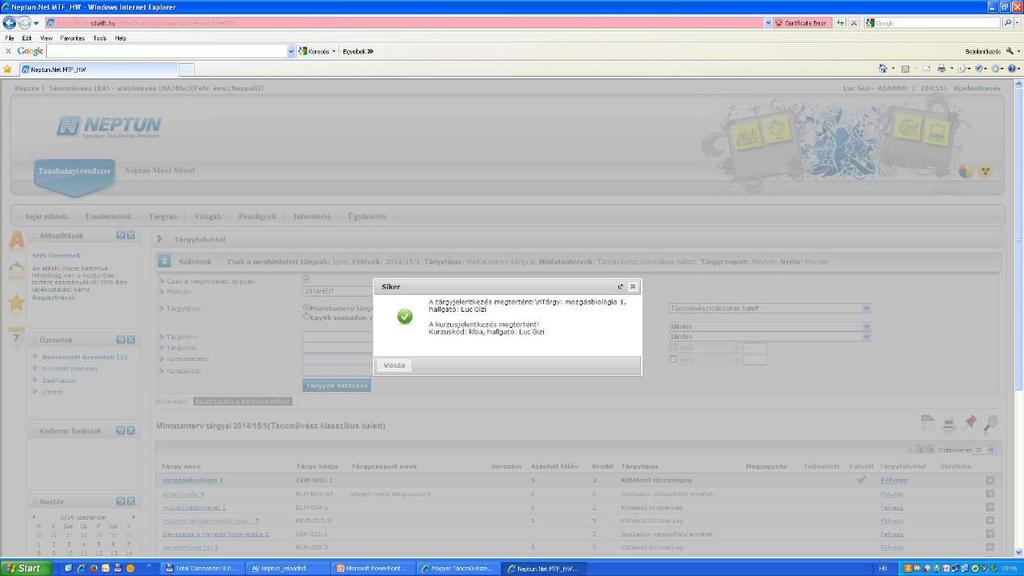Click the pink address bar field
Viewport: 1024px width, 576px height.
click(x=404, y=23)
